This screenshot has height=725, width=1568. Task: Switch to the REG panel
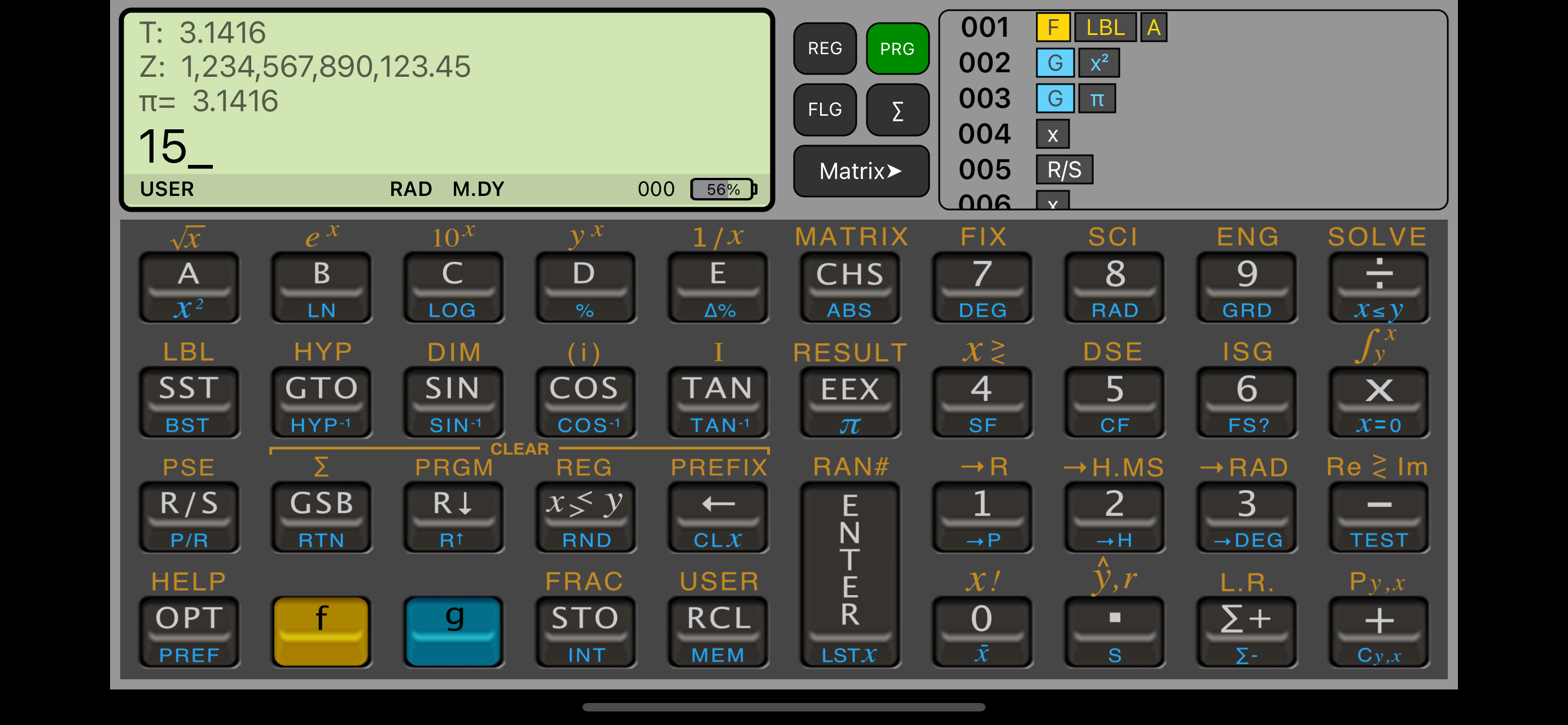point(825,49)
